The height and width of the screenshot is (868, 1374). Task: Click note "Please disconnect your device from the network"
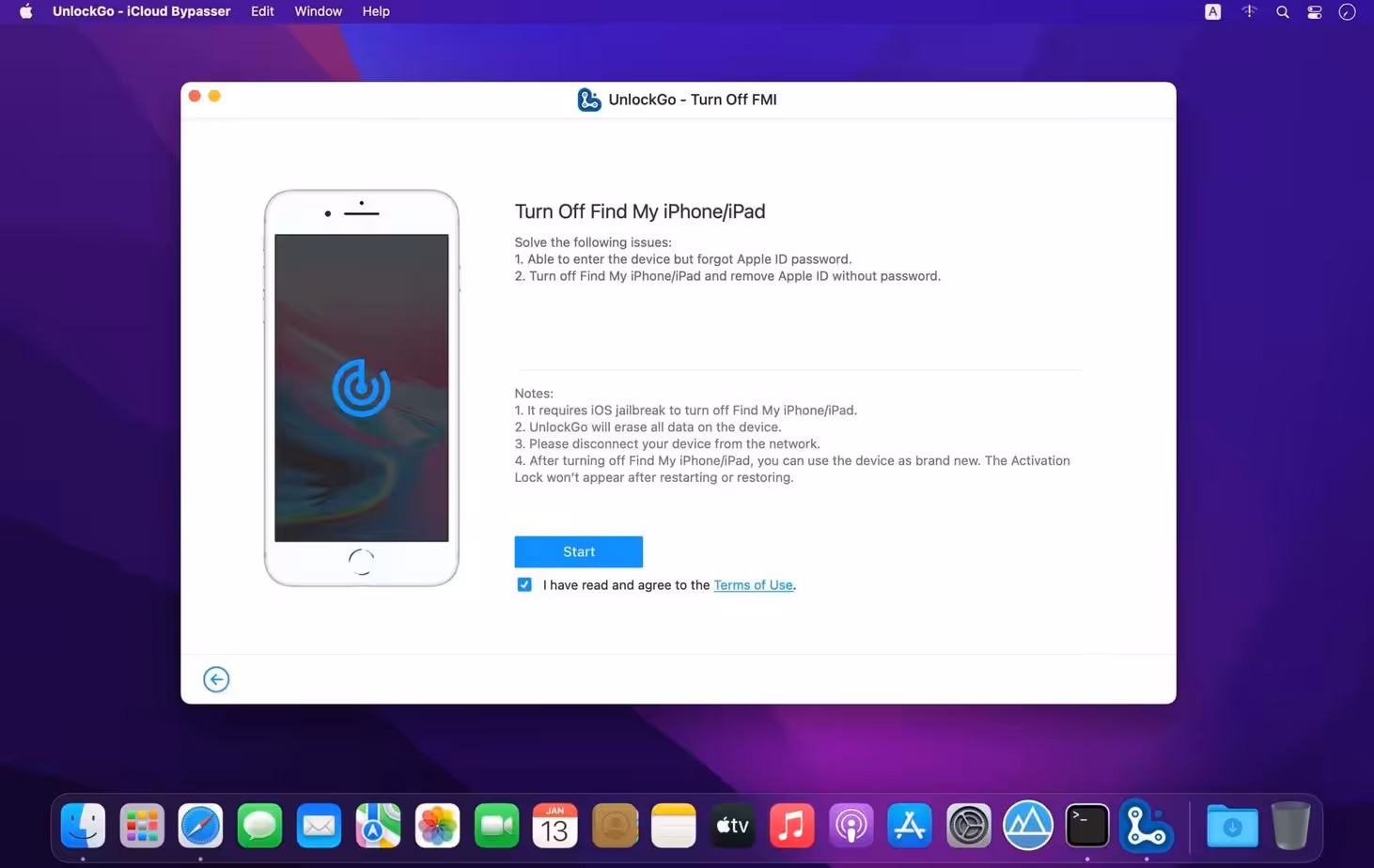(x=667, y=443)
